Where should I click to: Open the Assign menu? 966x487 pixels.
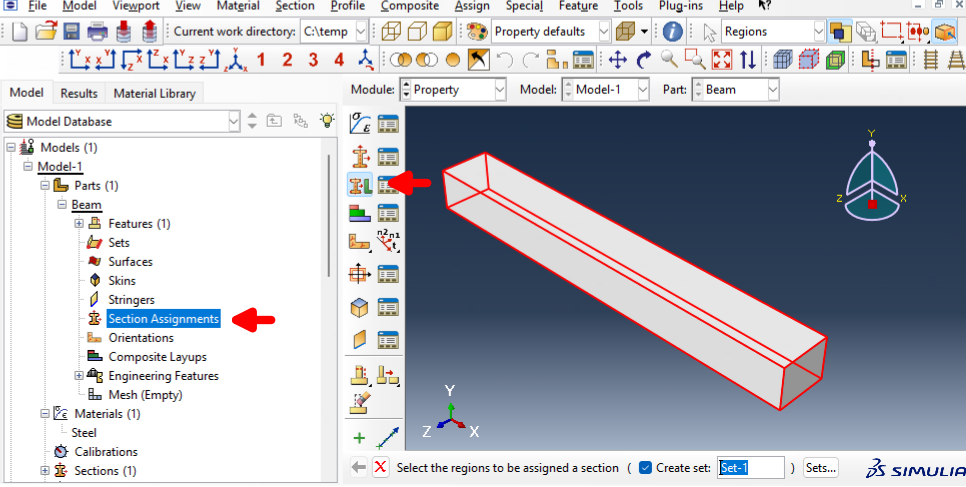pos(472,6)
